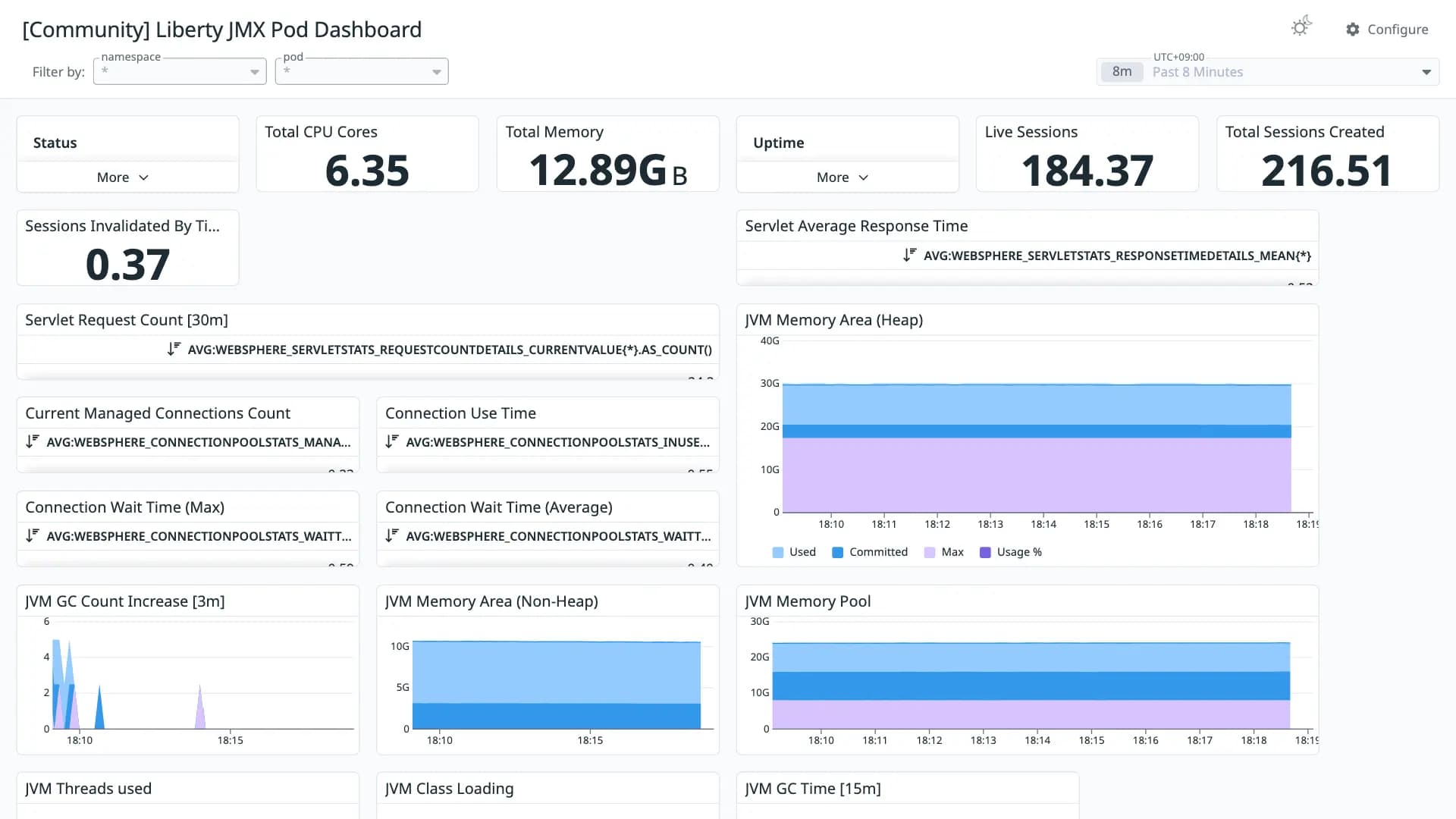Click the AVG:WEBSPHERE_CONNECTIONPOOLSTATS_MANA... column header

pyautogui.click(x=199, y=442)
